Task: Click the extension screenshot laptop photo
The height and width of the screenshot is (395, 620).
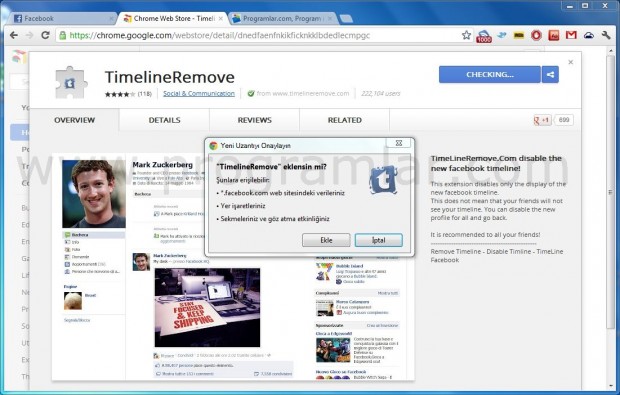Action: [207, 307]
